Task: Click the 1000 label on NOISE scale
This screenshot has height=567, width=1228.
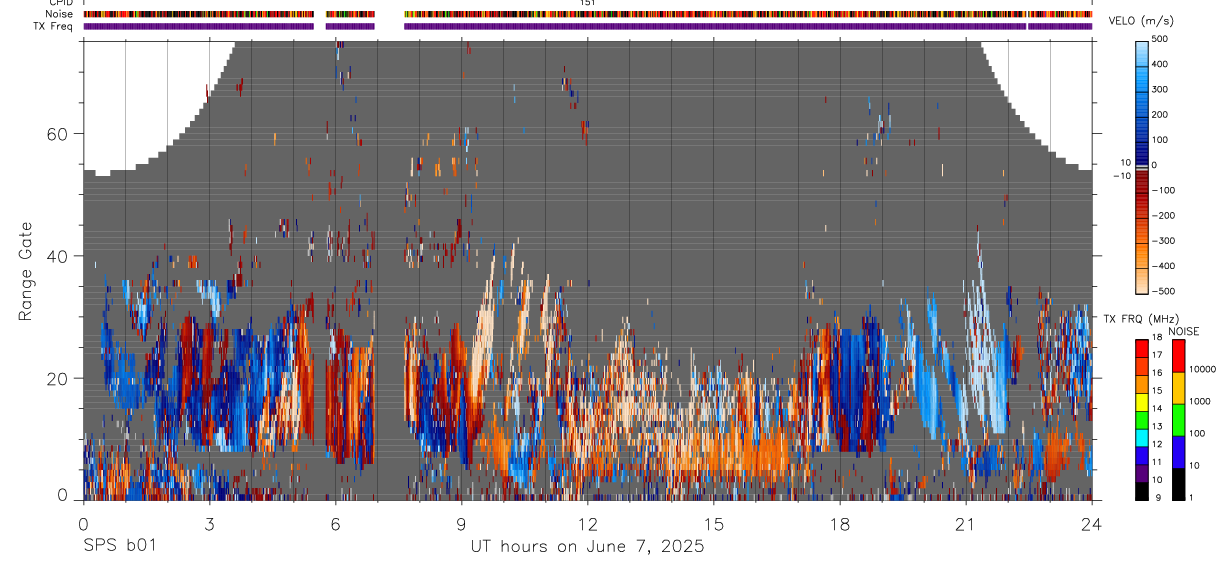Action: point(1200,401)
